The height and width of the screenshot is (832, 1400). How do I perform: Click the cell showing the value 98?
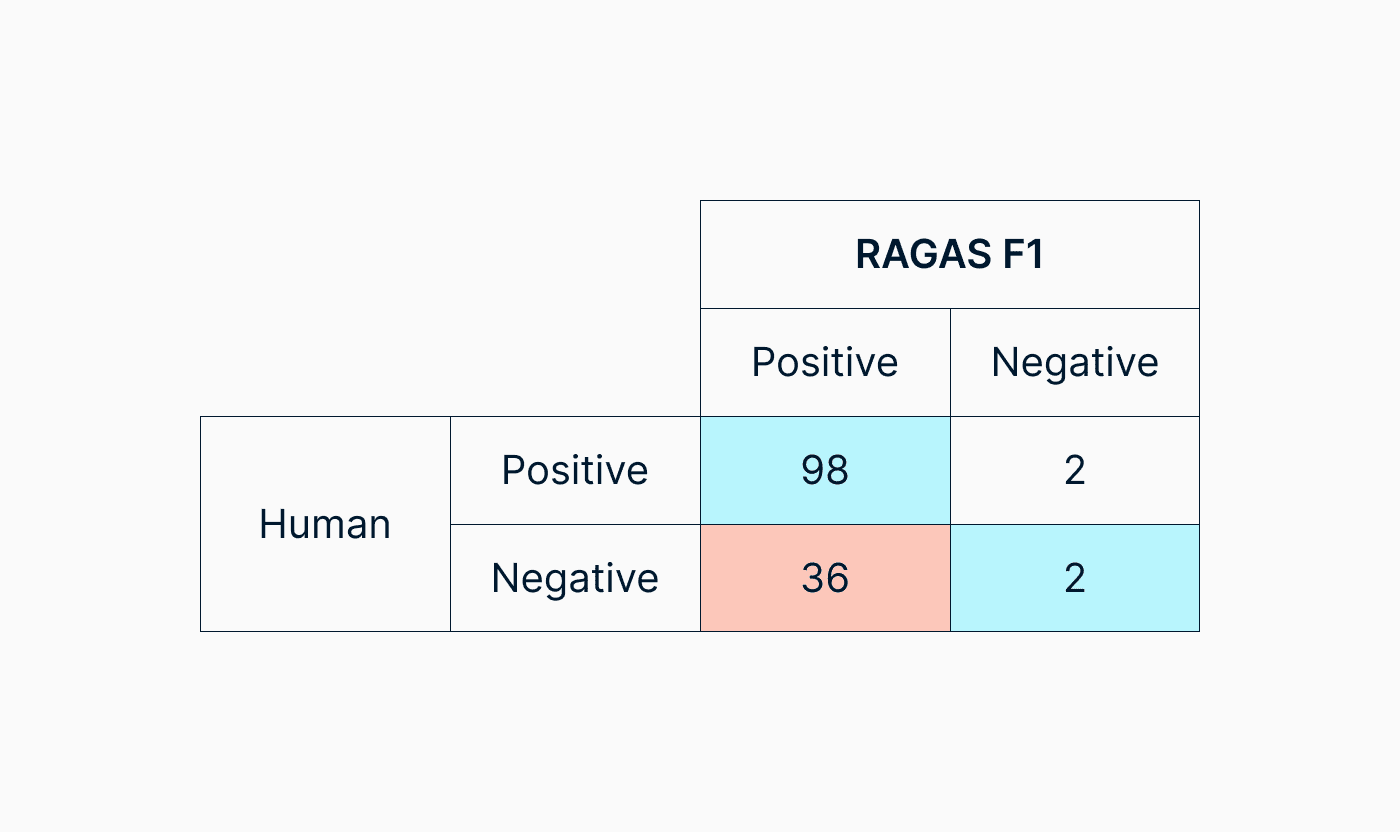pos(825,470)
